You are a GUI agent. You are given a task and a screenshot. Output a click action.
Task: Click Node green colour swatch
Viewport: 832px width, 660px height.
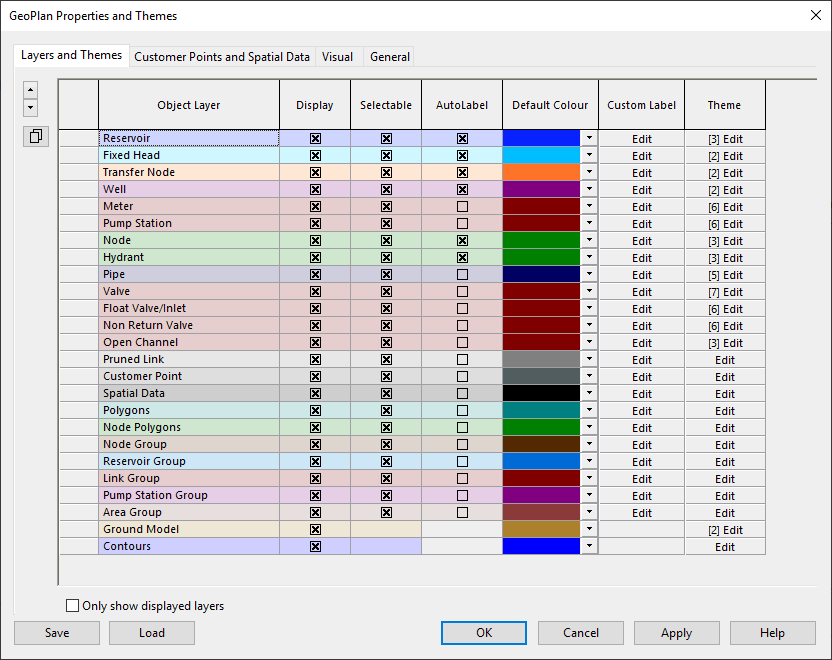point(541,240)
